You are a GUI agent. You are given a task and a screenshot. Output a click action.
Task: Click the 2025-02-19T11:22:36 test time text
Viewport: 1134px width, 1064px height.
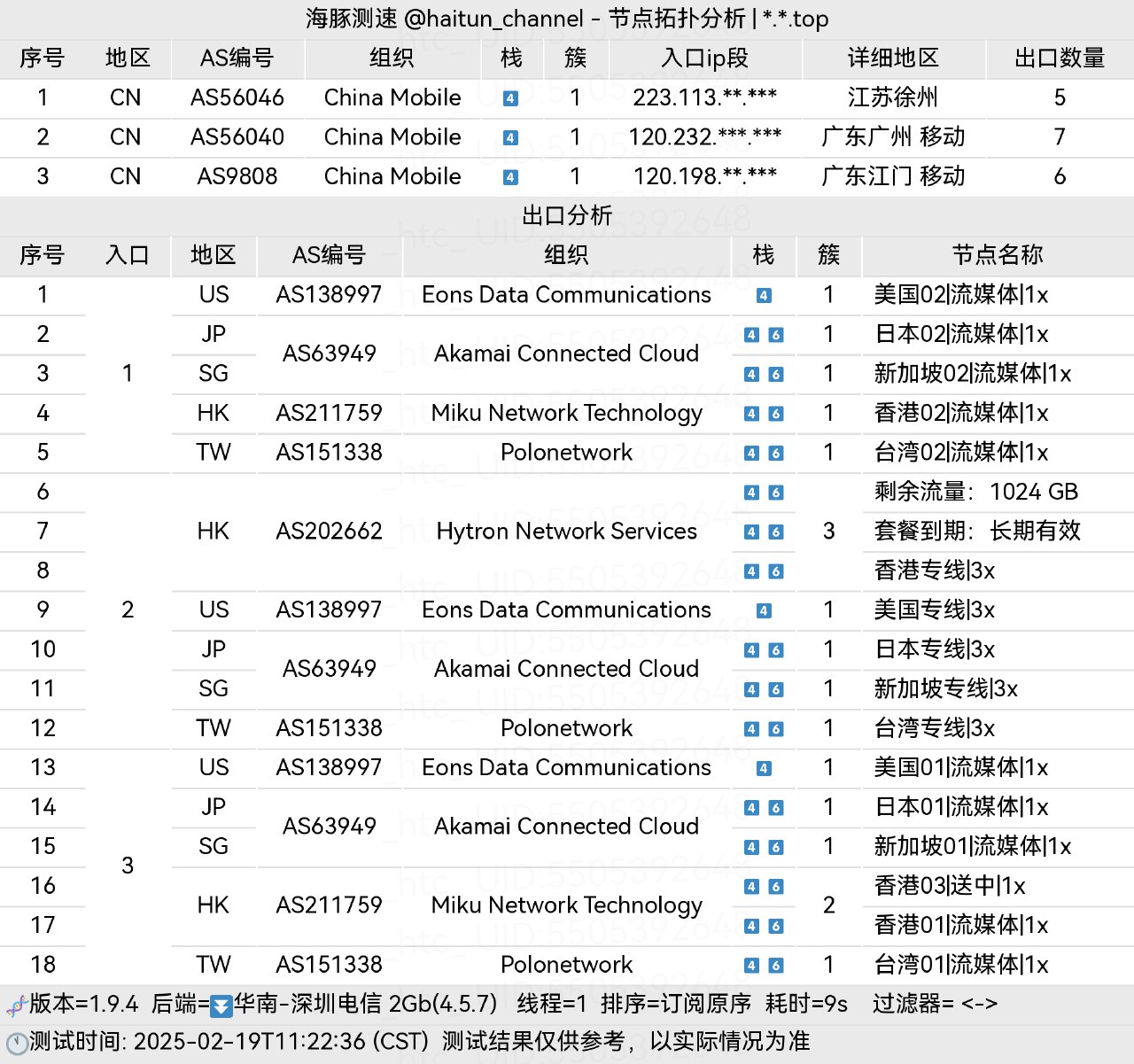coord(249,1041)
